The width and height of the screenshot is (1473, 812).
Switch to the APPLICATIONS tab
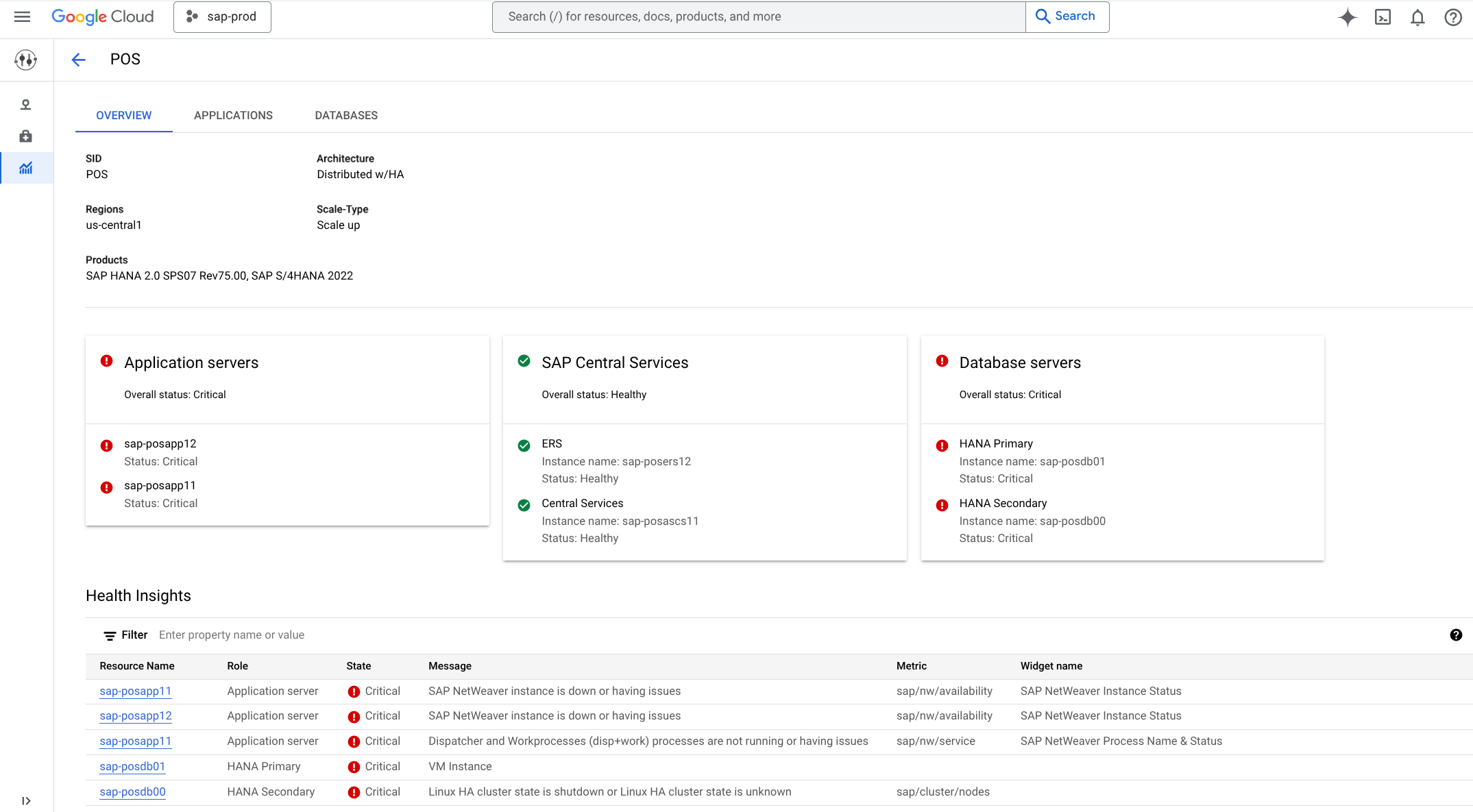[x=233, y=115]
